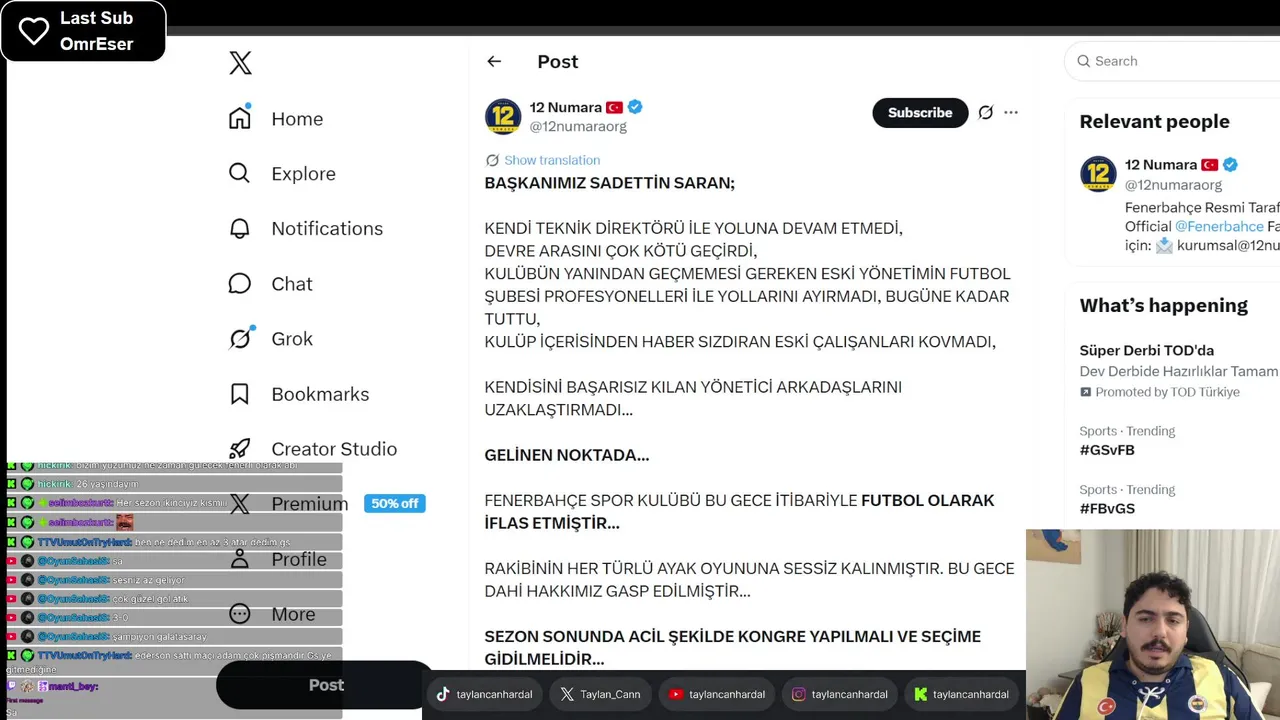Click the 'Relevant people' heading
This screenshot has width=1280, height=720.
click(1155, 122)
